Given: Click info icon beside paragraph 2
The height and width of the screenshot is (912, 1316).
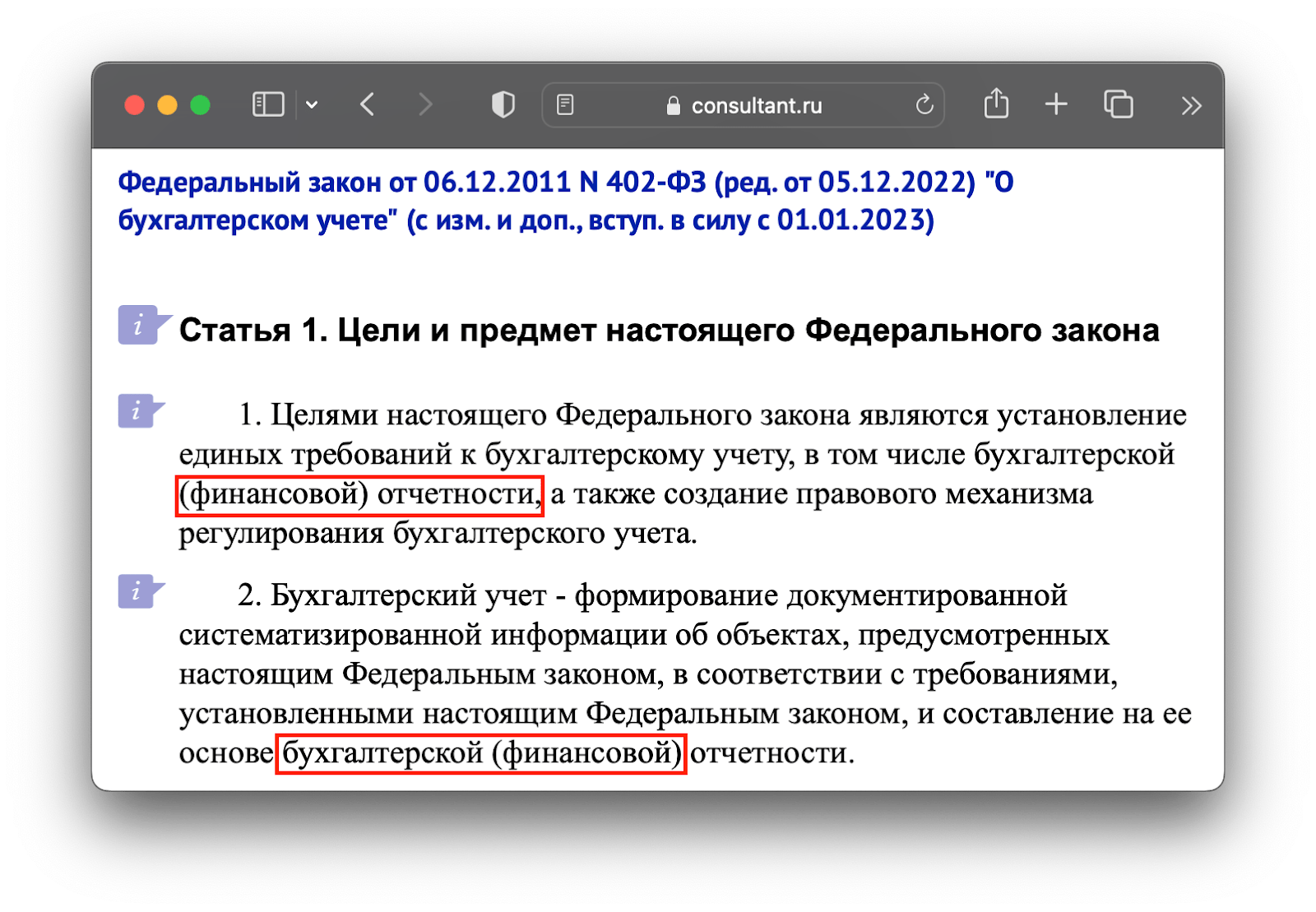Looking at the screenshot, I should (137, 590).
